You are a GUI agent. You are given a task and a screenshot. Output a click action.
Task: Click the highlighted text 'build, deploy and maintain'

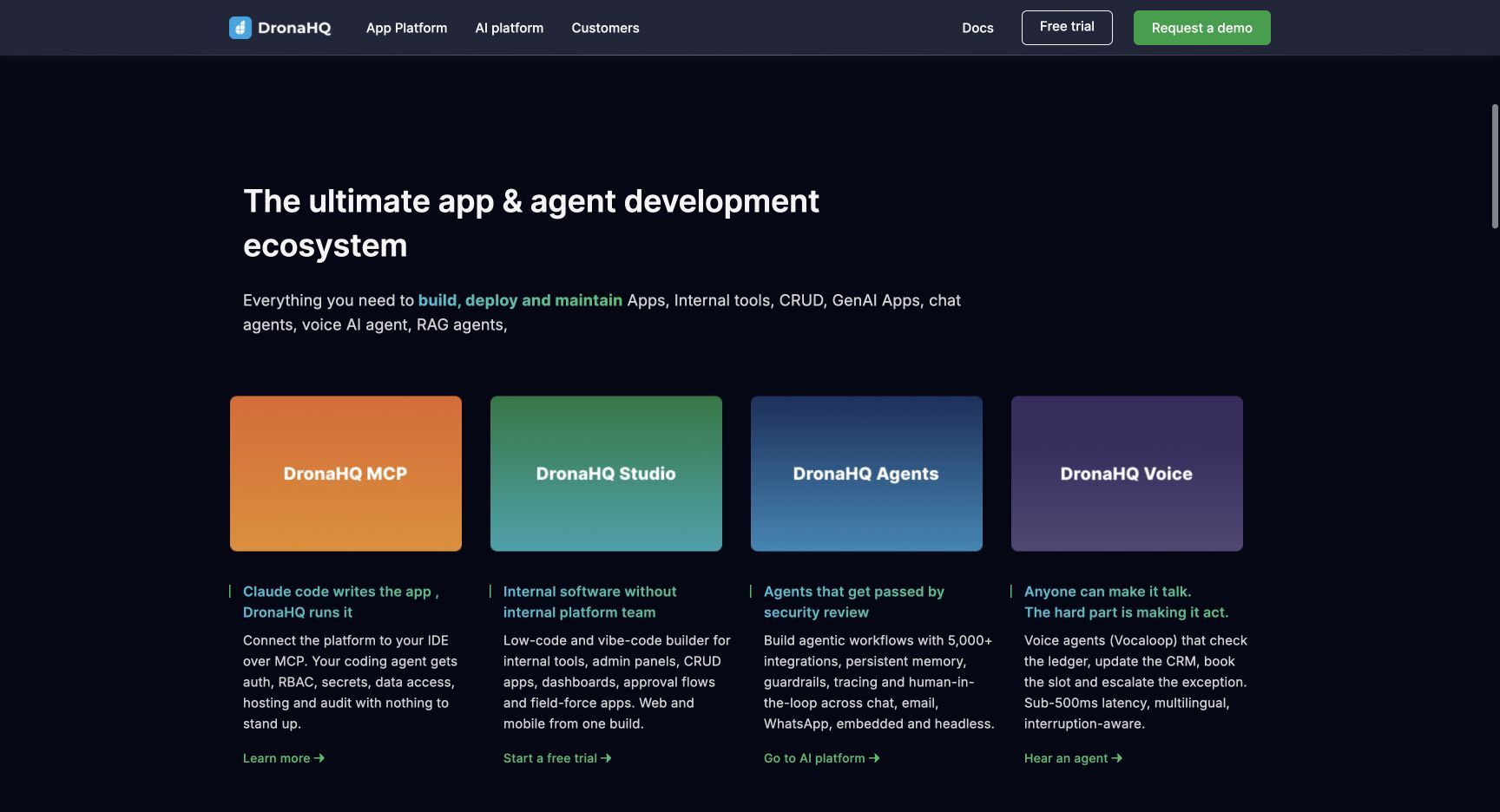click(x=520, y=300)
